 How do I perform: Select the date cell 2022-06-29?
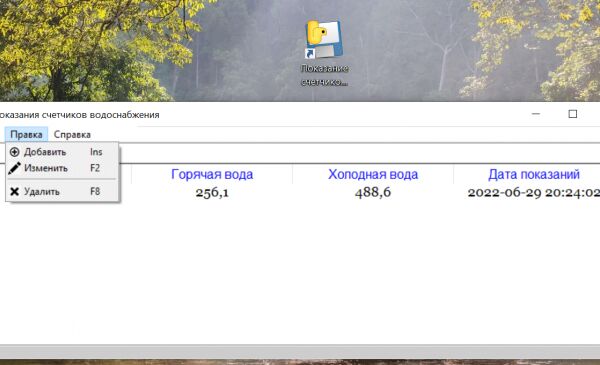[534, 192]
